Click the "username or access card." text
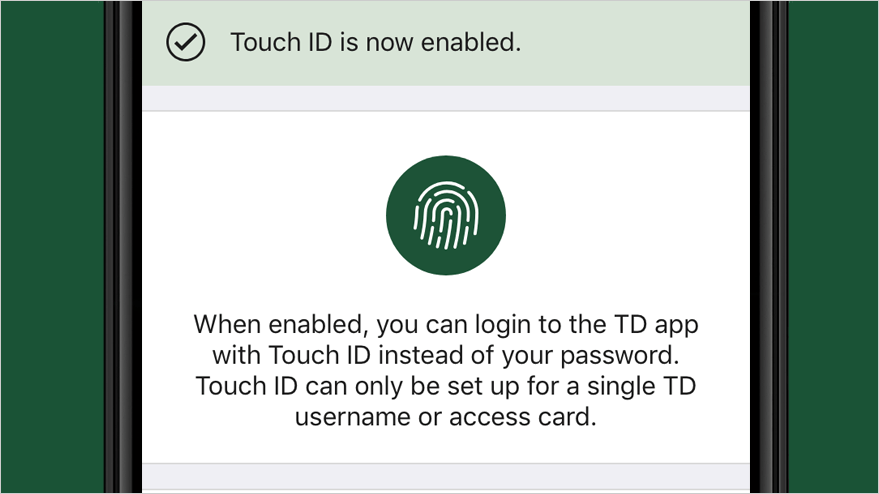The height and width of the screenshot is (494, 879). 446,417
